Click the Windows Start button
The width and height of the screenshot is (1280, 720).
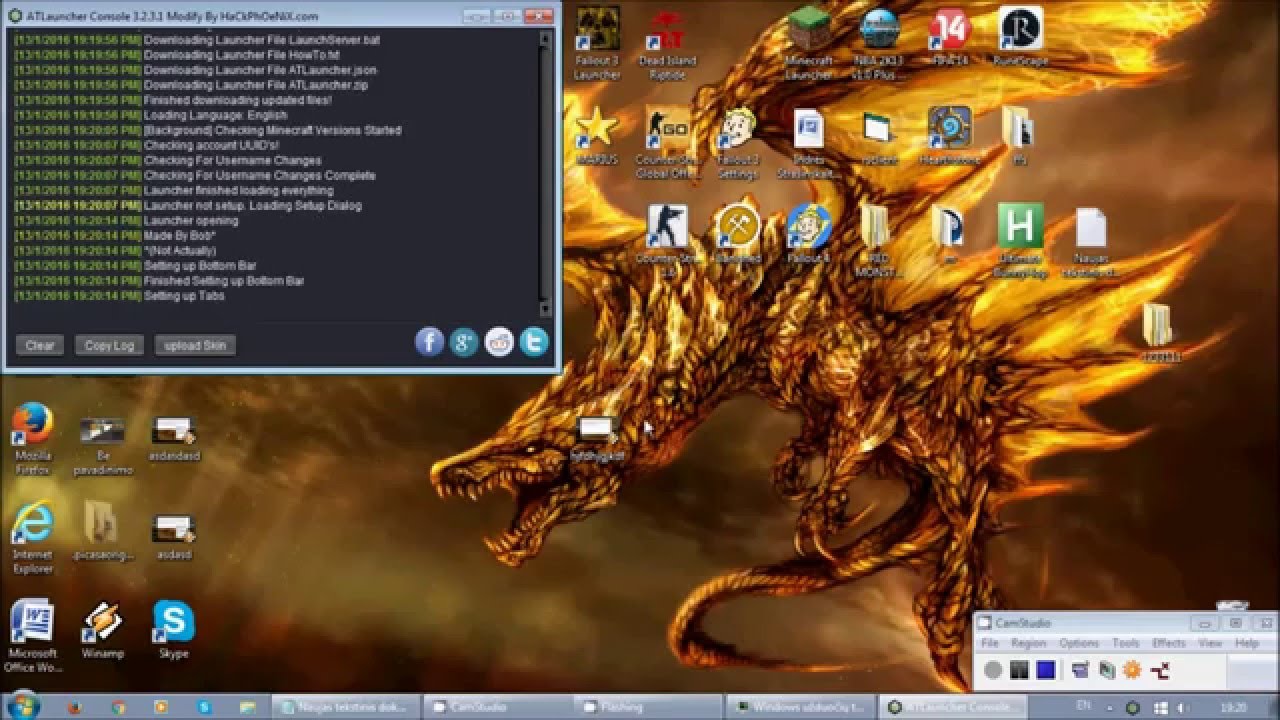(x=23, y=706)
